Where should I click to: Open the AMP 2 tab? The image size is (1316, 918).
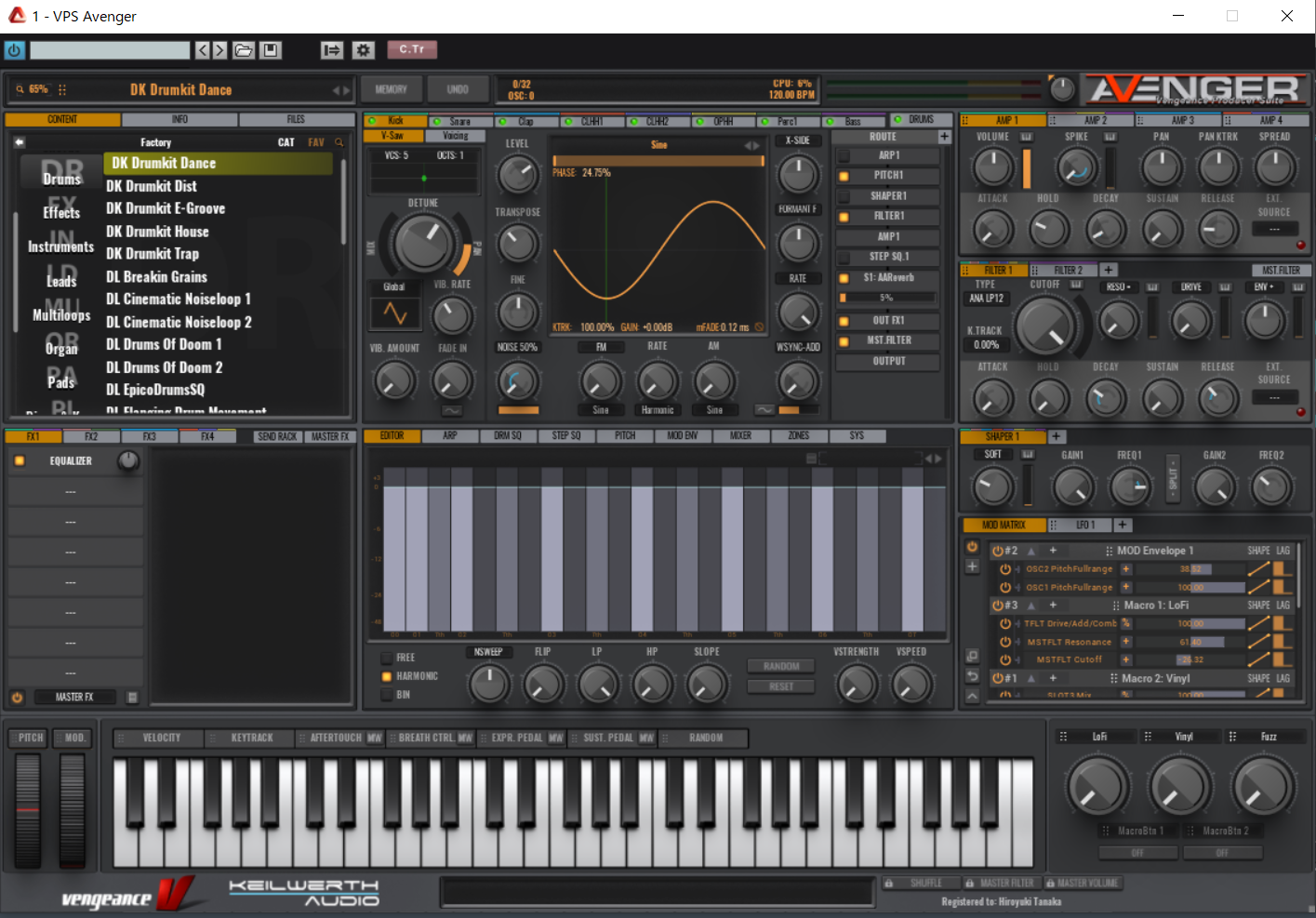(x=1096, y=121)
